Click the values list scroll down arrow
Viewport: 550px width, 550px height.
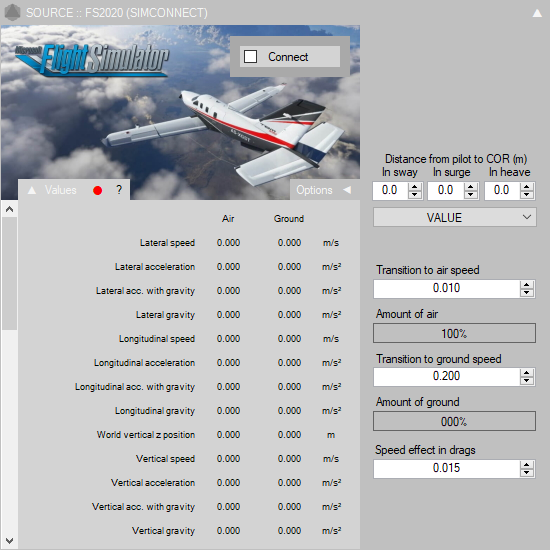pyautogui.click(x=9, y=541)
